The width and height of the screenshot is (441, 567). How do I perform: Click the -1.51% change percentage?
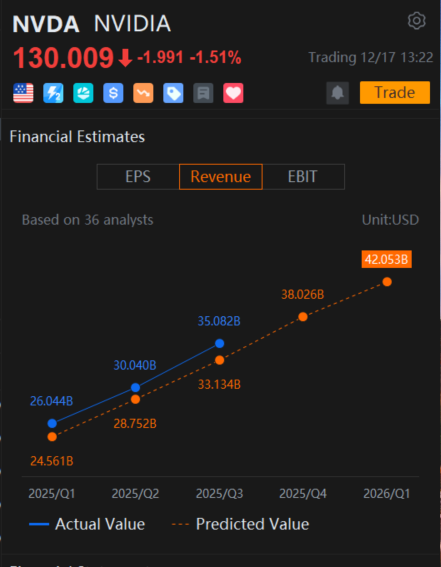click(215, 57)
